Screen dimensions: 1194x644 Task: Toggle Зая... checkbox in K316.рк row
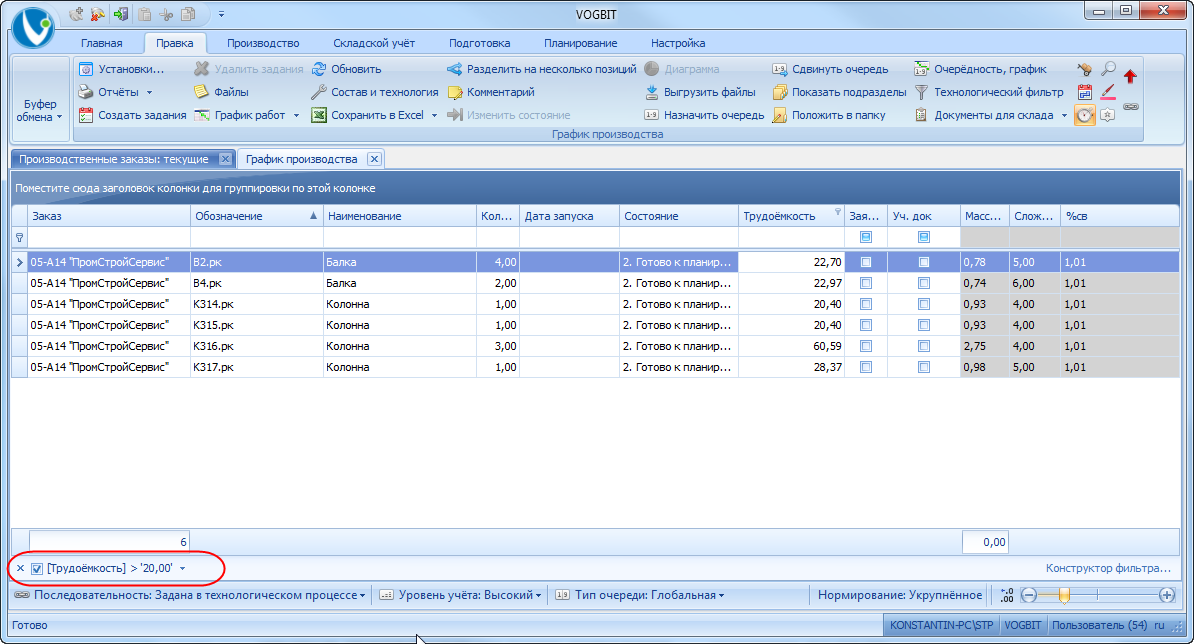pos(866,346)
